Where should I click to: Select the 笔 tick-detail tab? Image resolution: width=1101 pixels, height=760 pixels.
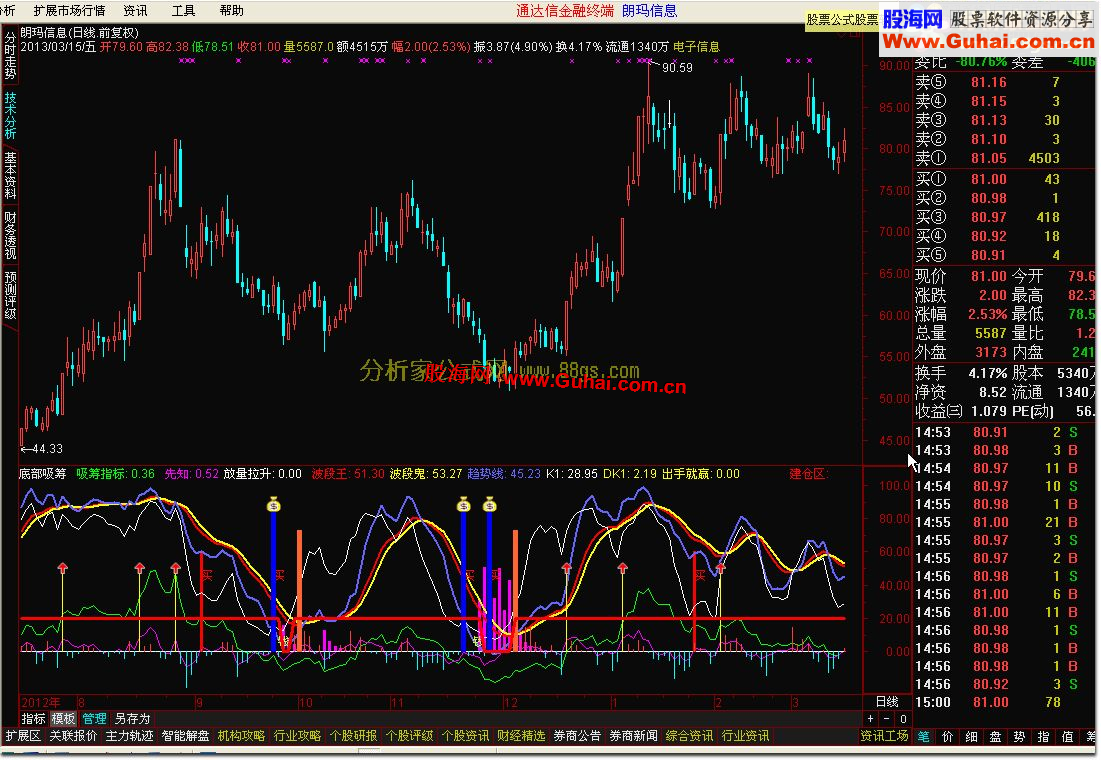[923, 736]
